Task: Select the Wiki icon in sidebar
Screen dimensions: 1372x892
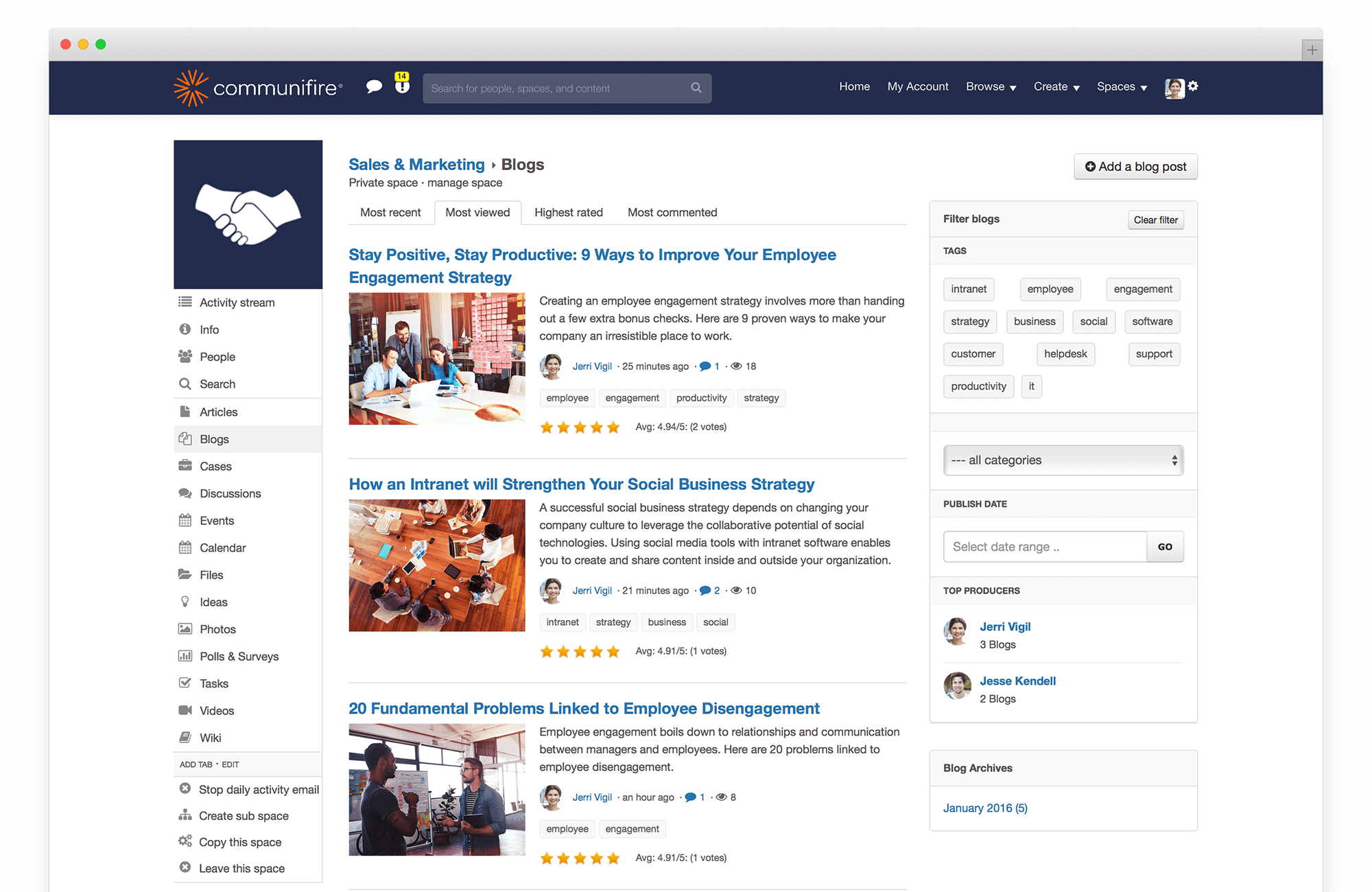Action: (x=185, y=737)
